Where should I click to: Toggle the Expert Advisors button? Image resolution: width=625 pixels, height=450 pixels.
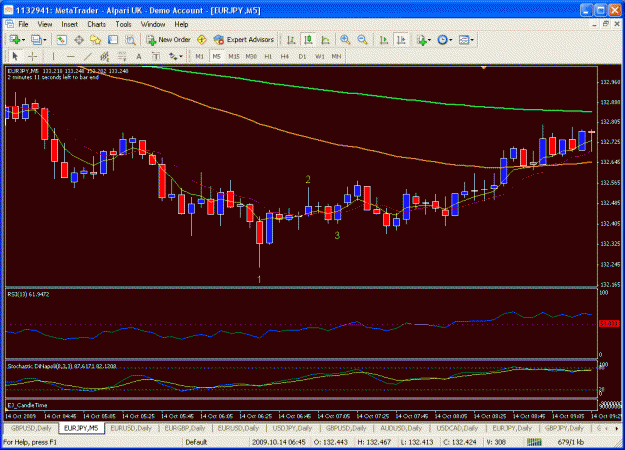click(244, 39)
